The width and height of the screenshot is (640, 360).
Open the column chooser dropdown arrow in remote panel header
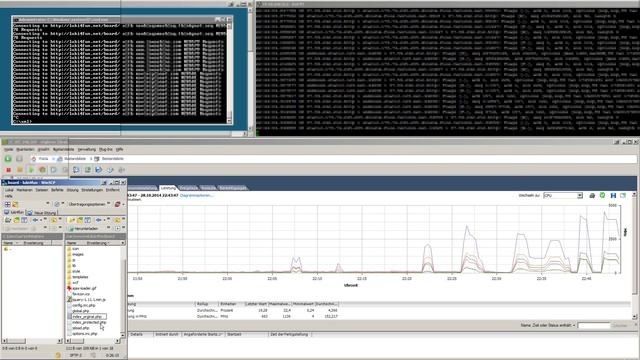pos(122,243)
